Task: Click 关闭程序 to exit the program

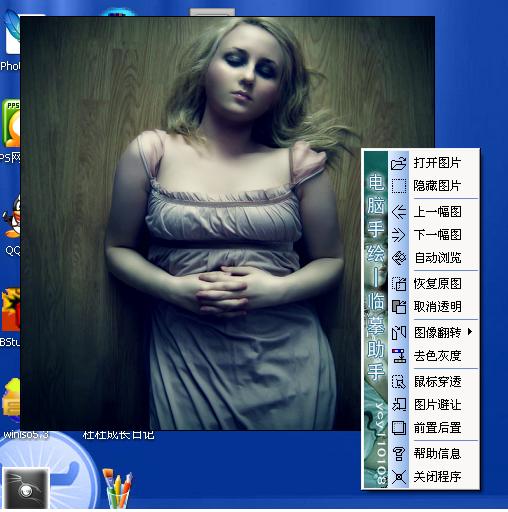Action: [434, 477]
